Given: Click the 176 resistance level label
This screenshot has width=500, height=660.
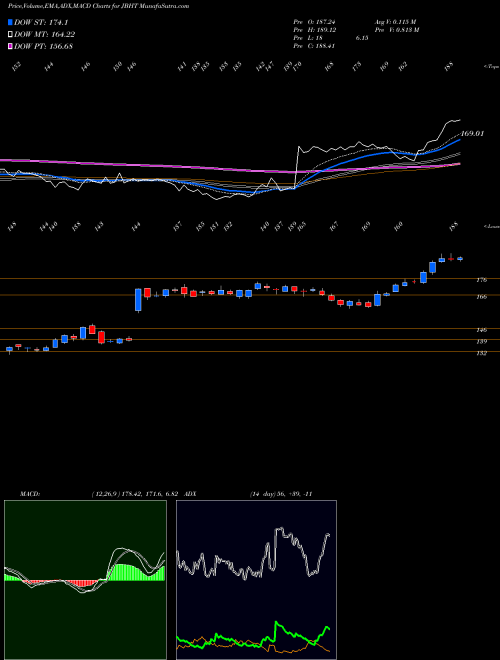Looking at the screenshot, I should [x=482, y=279].
